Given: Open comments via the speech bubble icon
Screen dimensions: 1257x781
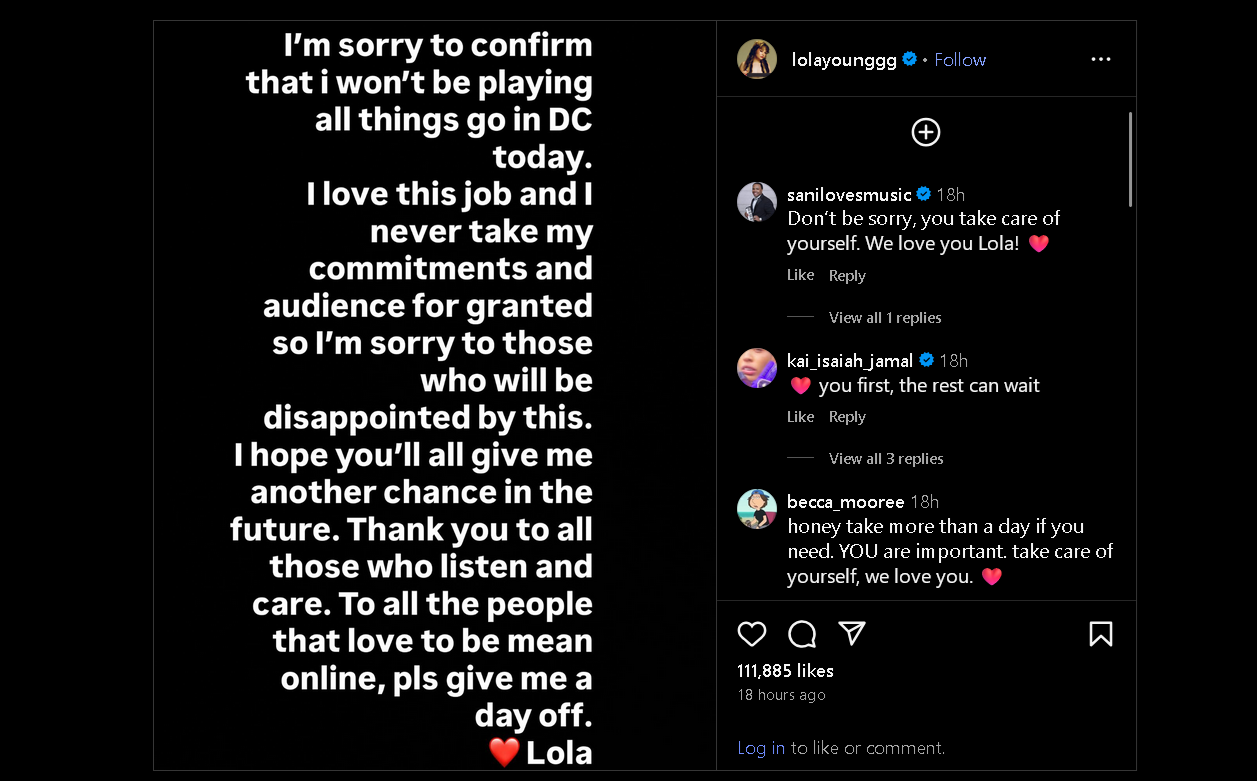Looking at the screenshot, I should tap(802, 634).
